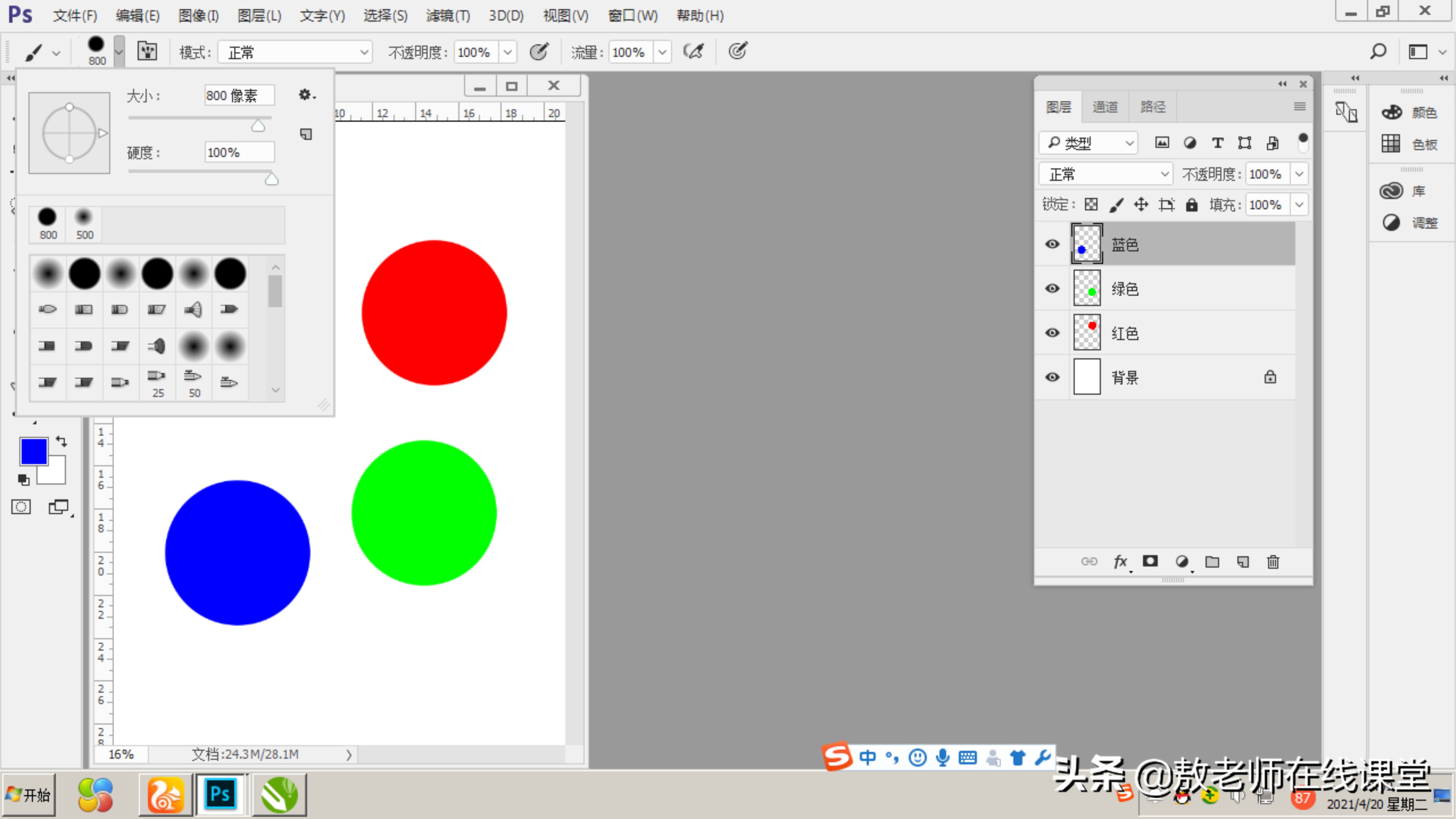Screen dimensions: 1456x819
Task: Open the layer 类型 filter dropdown
Action: click(1088, 143)
